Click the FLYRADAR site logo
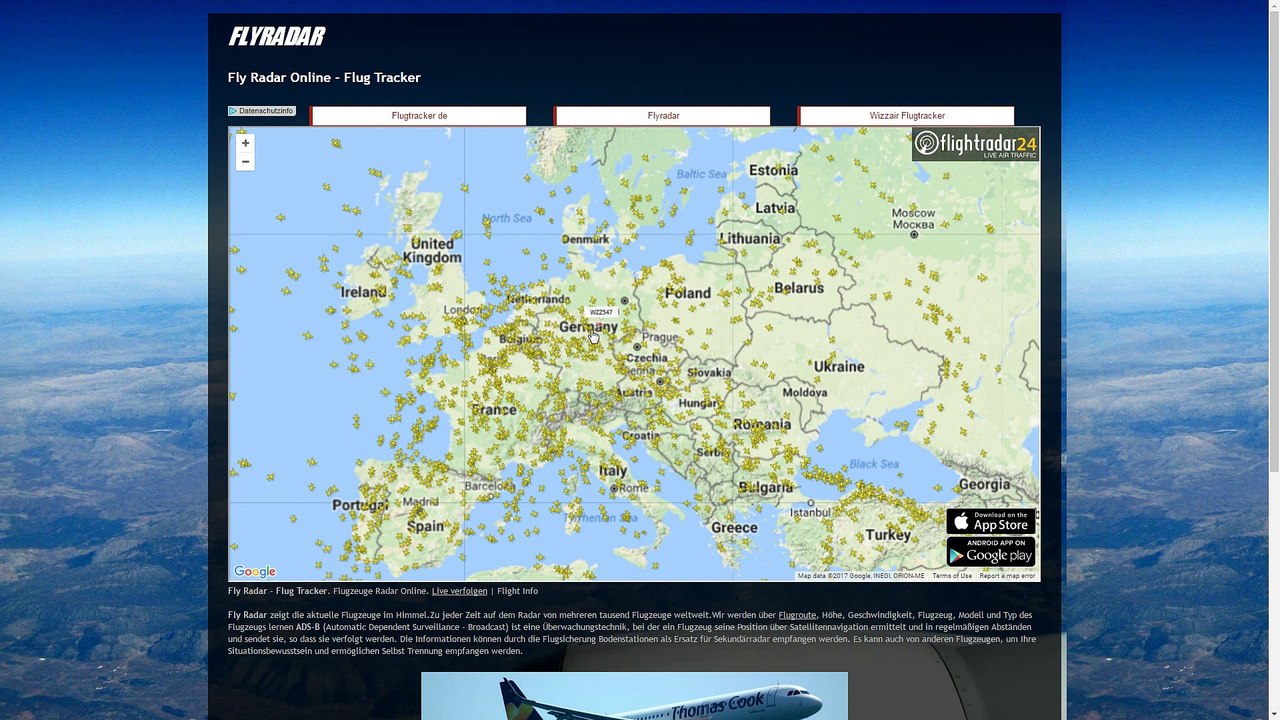Screen dimensions: 1280x720 coord(276,37)
